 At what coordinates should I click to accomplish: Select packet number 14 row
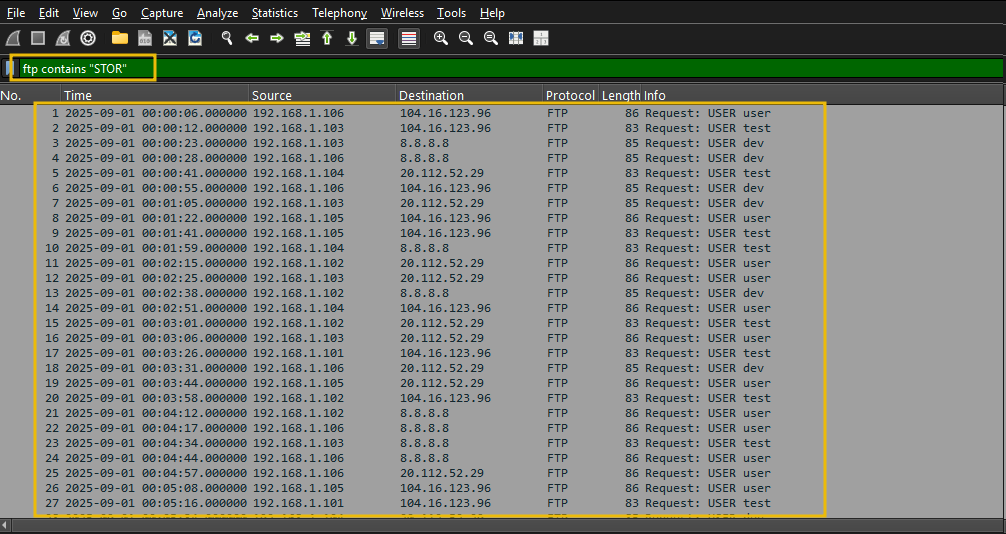tap(400, 308)
